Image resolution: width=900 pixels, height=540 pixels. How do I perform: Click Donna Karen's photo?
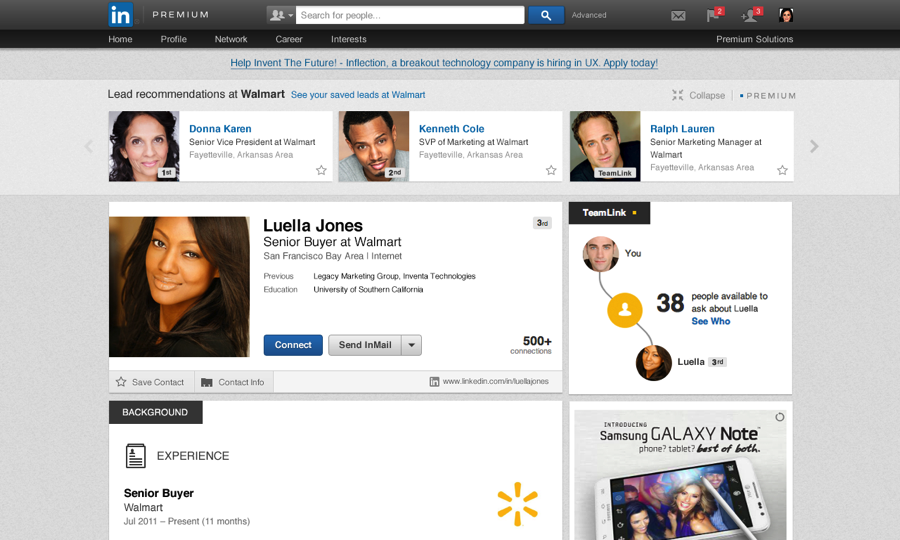click(144, 146)
